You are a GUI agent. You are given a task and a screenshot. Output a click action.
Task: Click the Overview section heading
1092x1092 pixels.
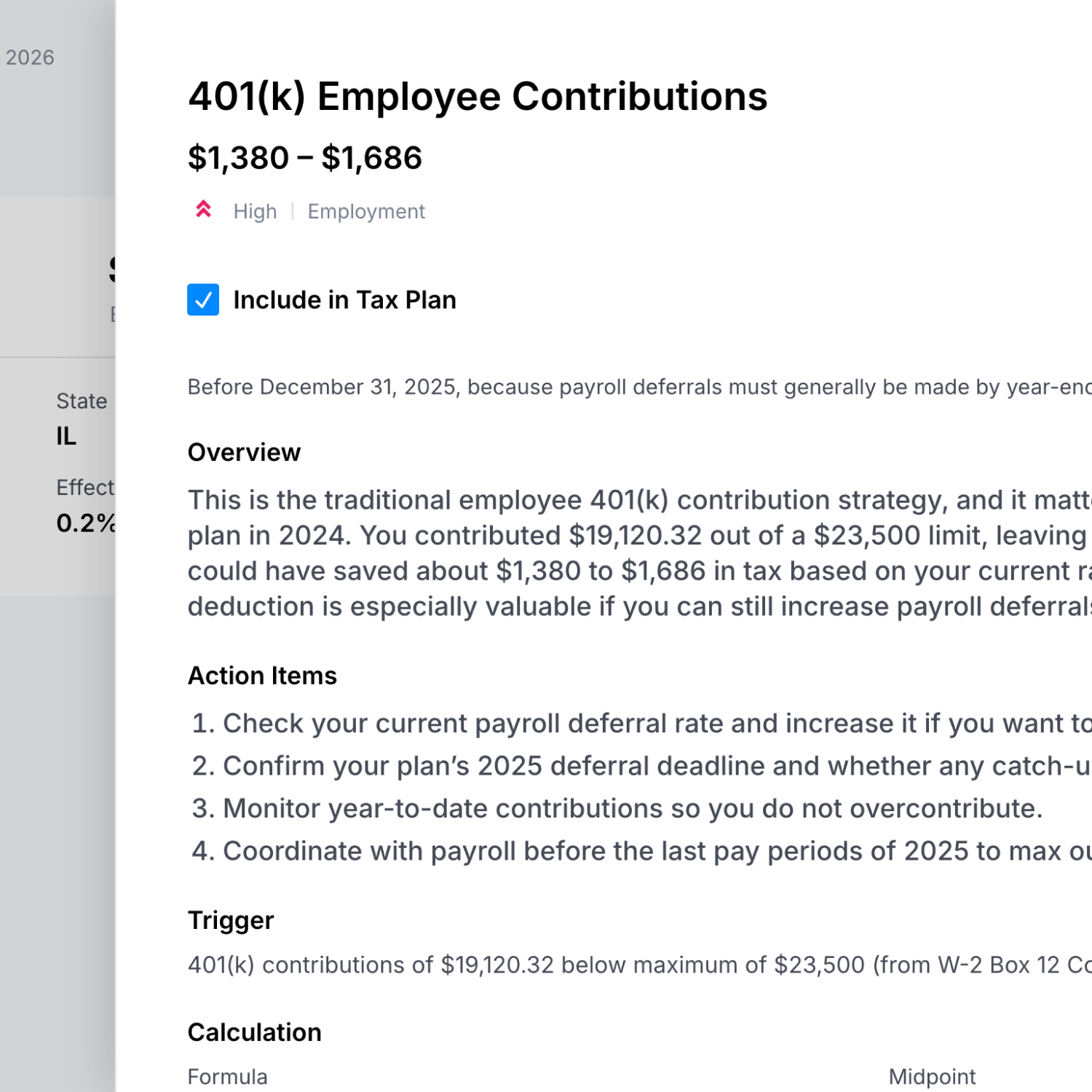[244, 453]
